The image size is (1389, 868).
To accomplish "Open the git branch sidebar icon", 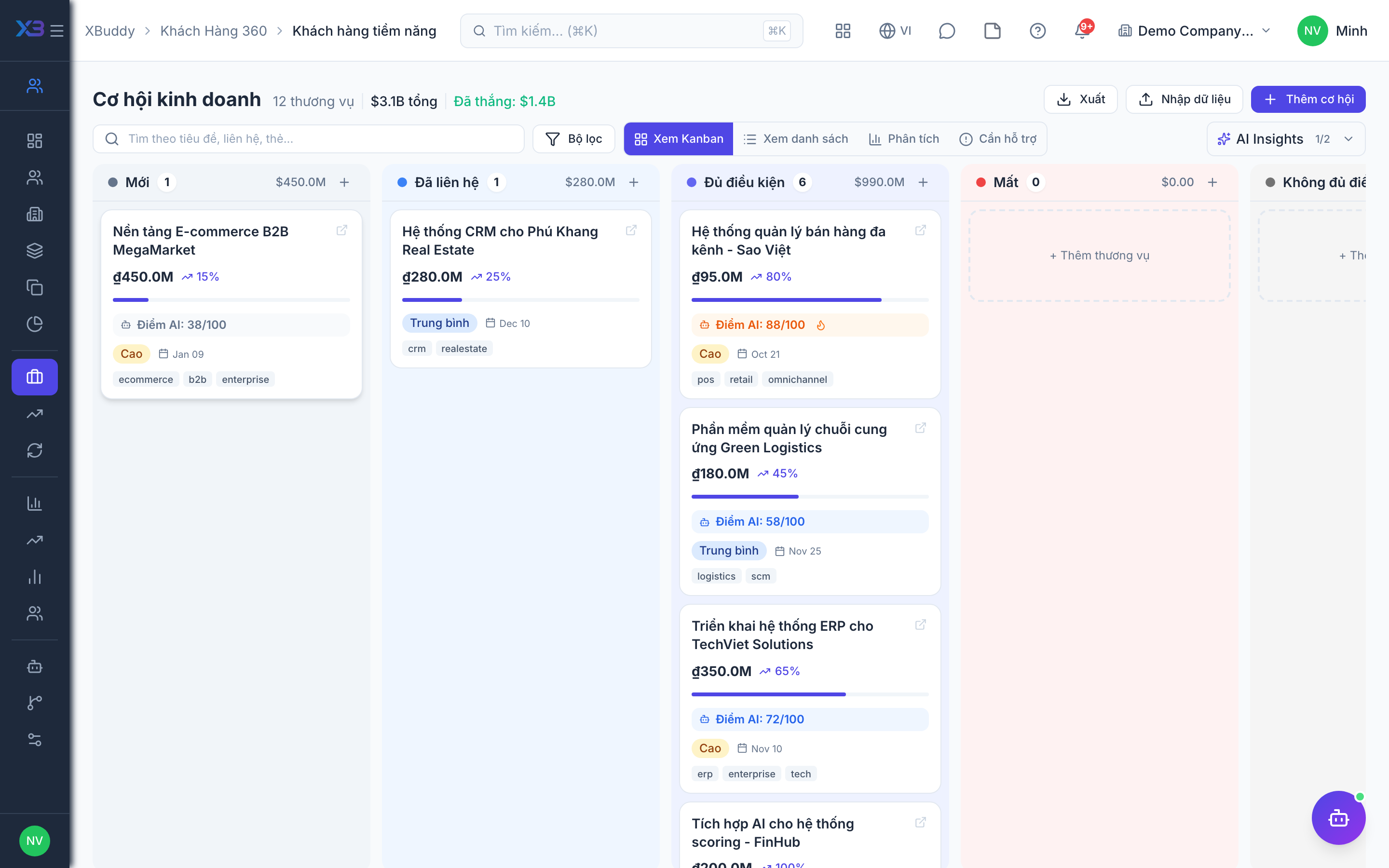I will pyautogui.click(x=34, y=703).
